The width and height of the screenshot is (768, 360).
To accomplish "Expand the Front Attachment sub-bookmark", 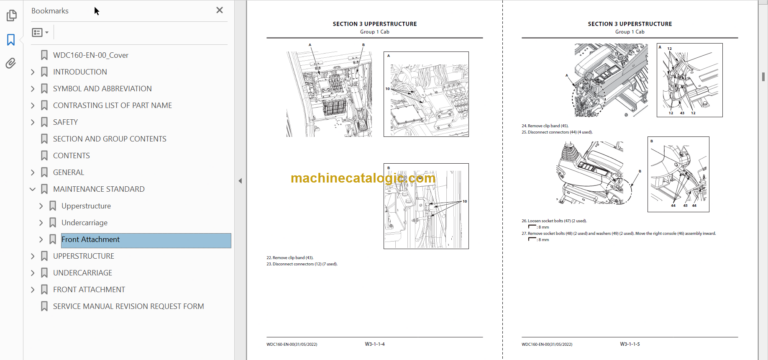I will (x=41, y=240).
